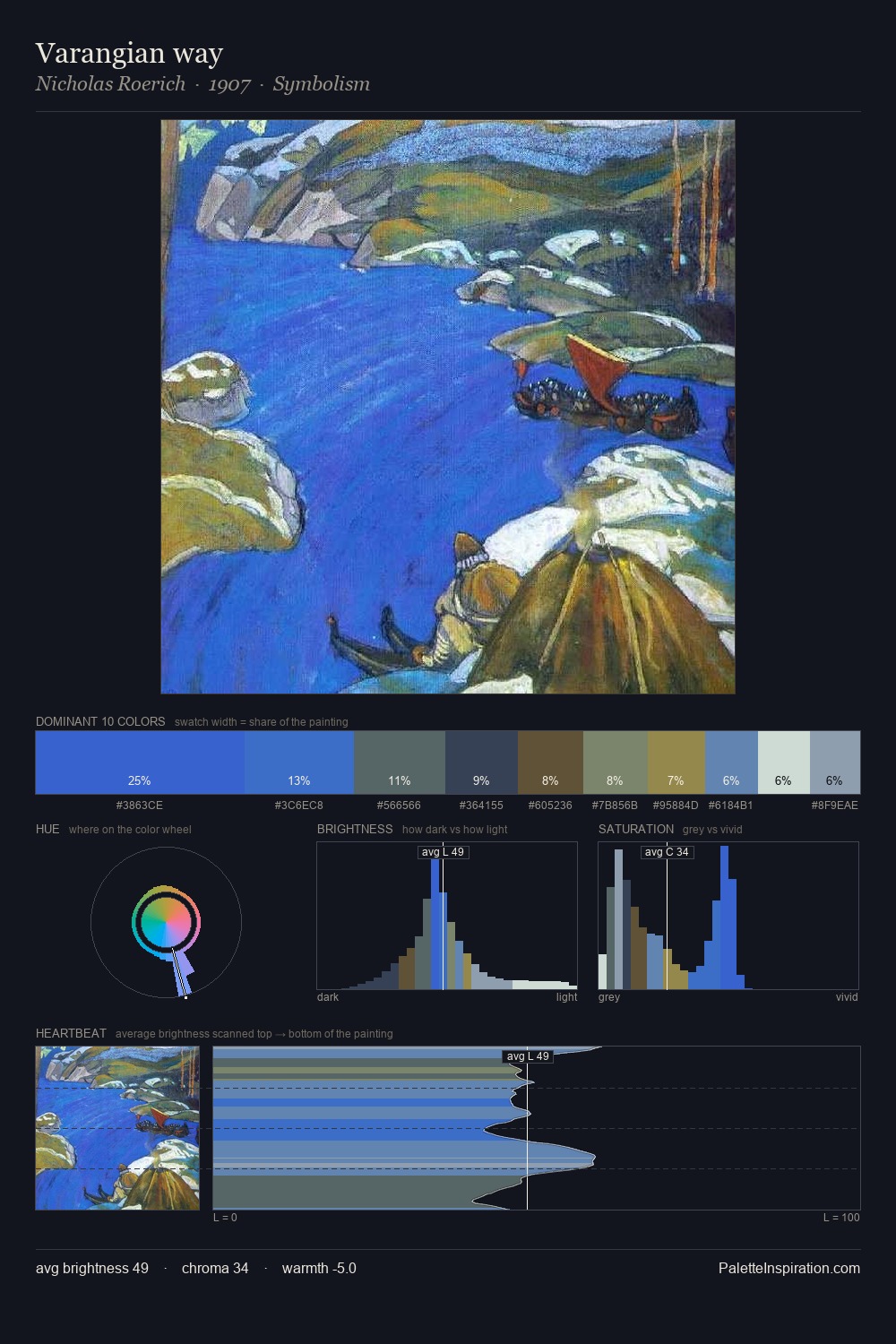The width and height of the screenshot is (896, 1344).
Task: Click the hue color wheel
Action: point(166,922)
